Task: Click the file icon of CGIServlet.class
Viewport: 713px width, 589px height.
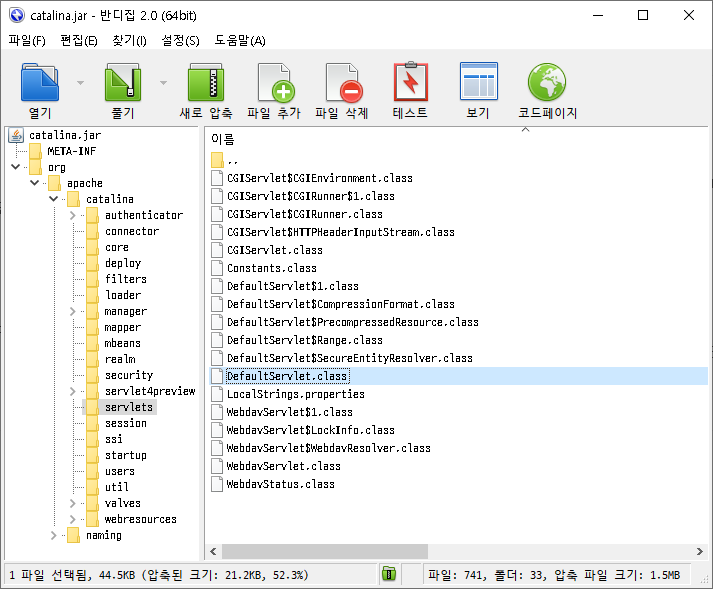Action: click(217, 250)
